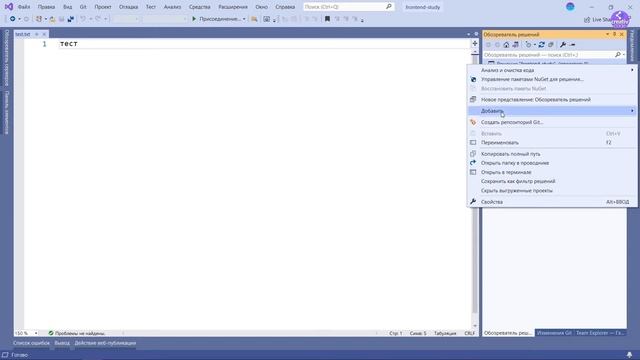Choose Управление пакетами NuGet для решения
Viewport: 640px width, 360px height.
pyautogui.click(x=552, y=79)
